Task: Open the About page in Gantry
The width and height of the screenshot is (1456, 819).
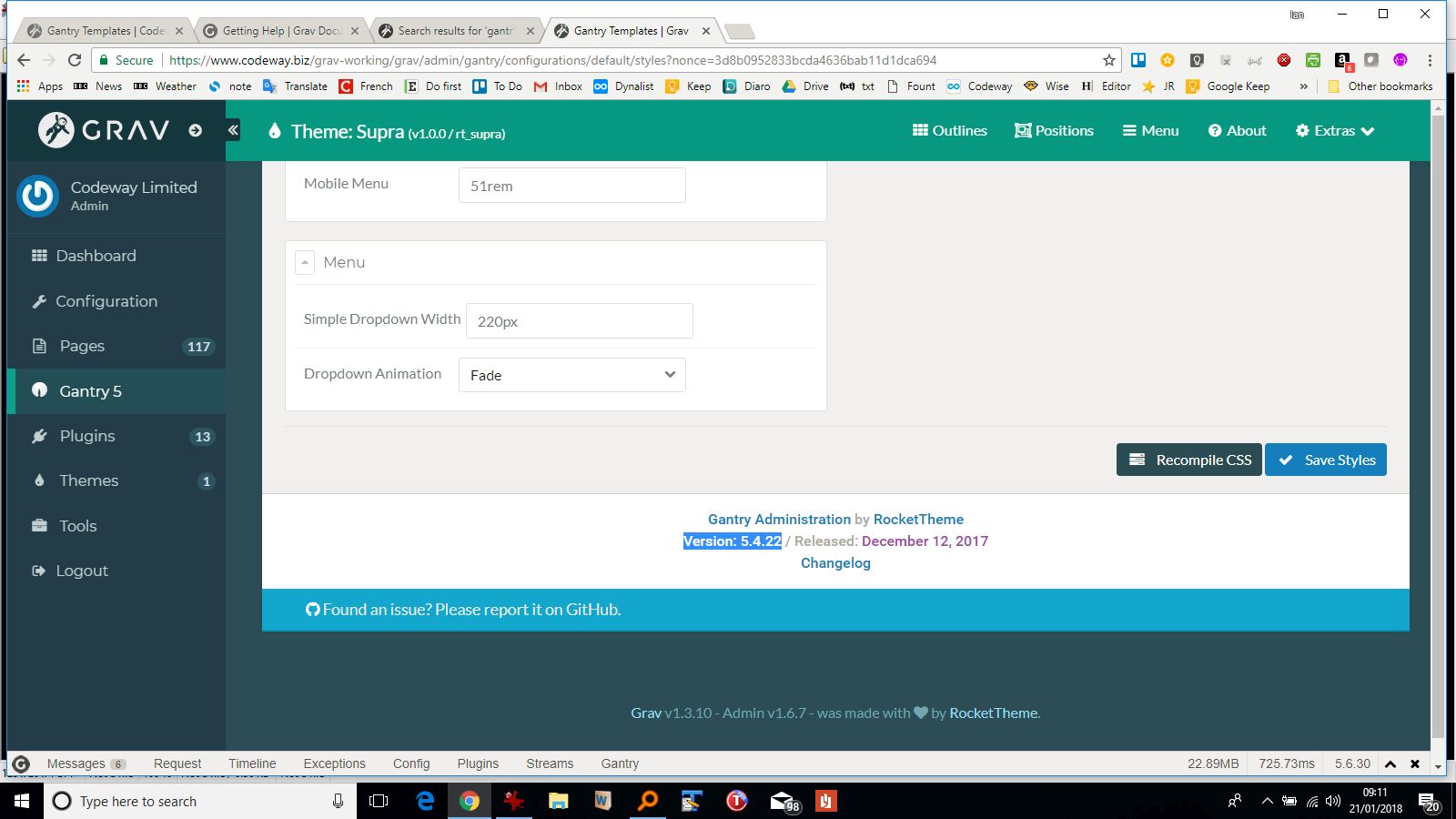Action: (1237, 130)
